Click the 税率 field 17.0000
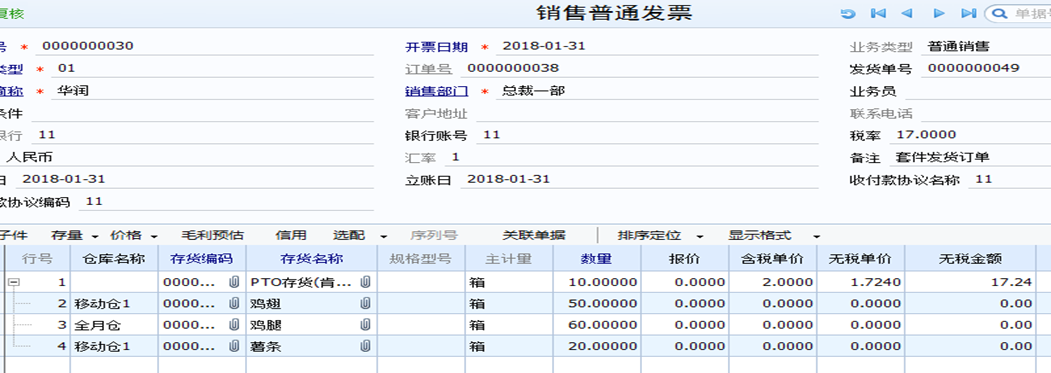The width and height of the screenshot is (1051, 373). (x=970, y=135)
